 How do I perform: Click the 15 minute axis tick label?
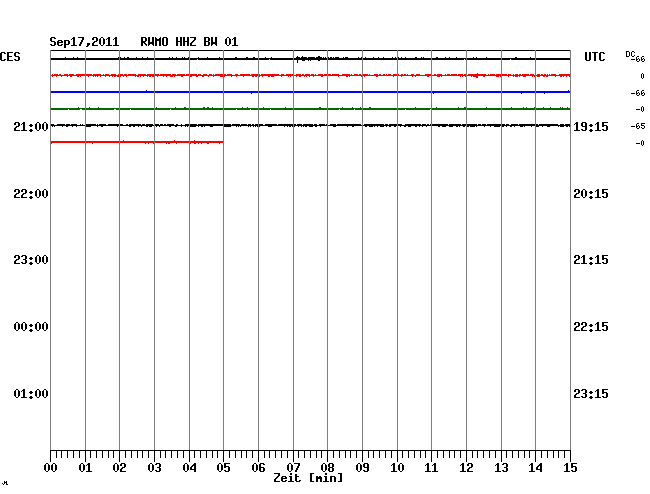(570, 468)
